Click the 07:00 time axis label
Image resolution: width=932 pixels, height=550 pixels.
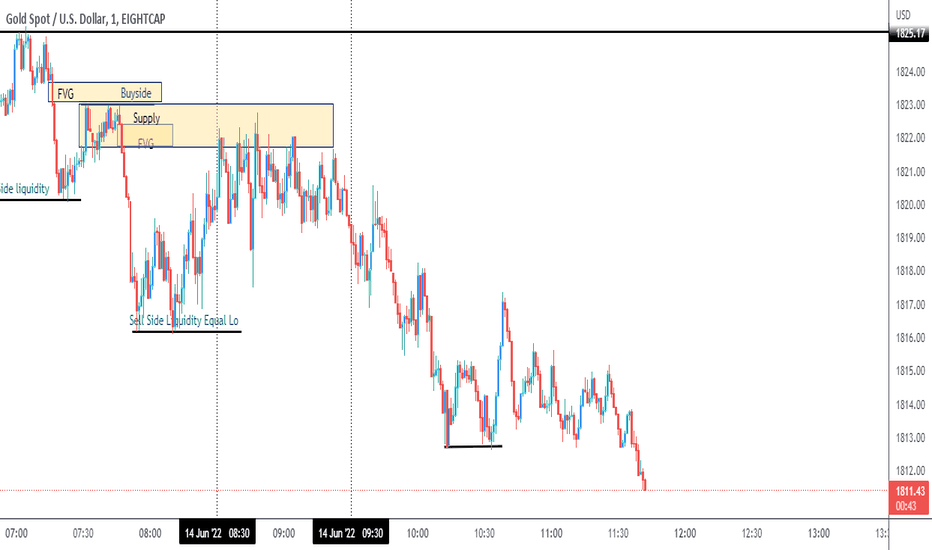17,533
